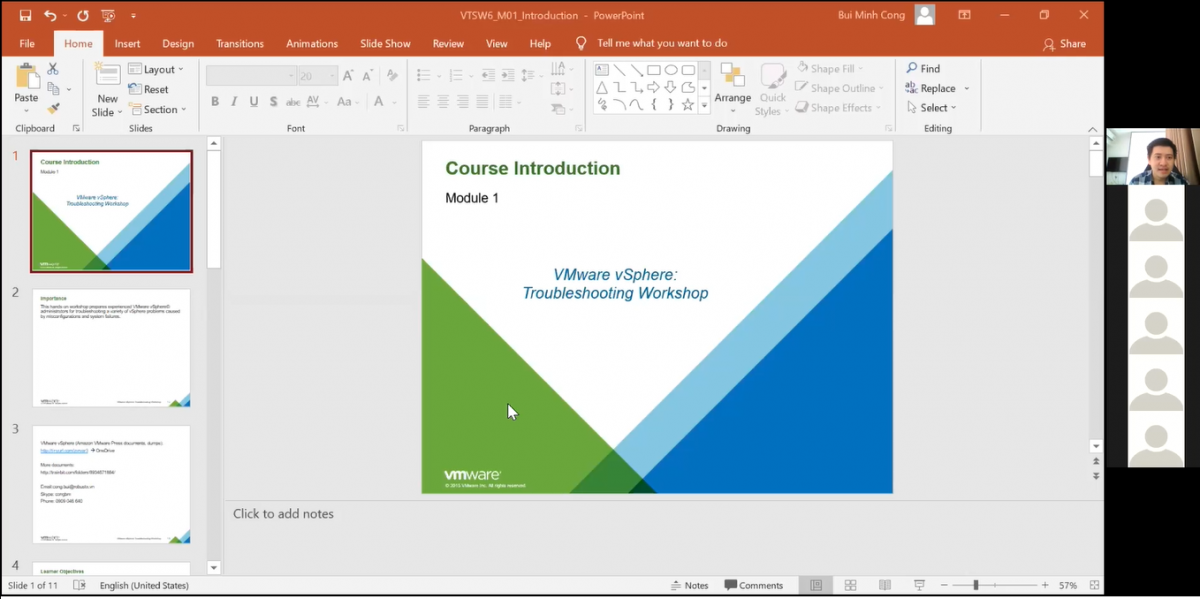1200x599 pixels.
Task: Toggle the Notes pane in the status bar
Action: (x=689, y=585)
